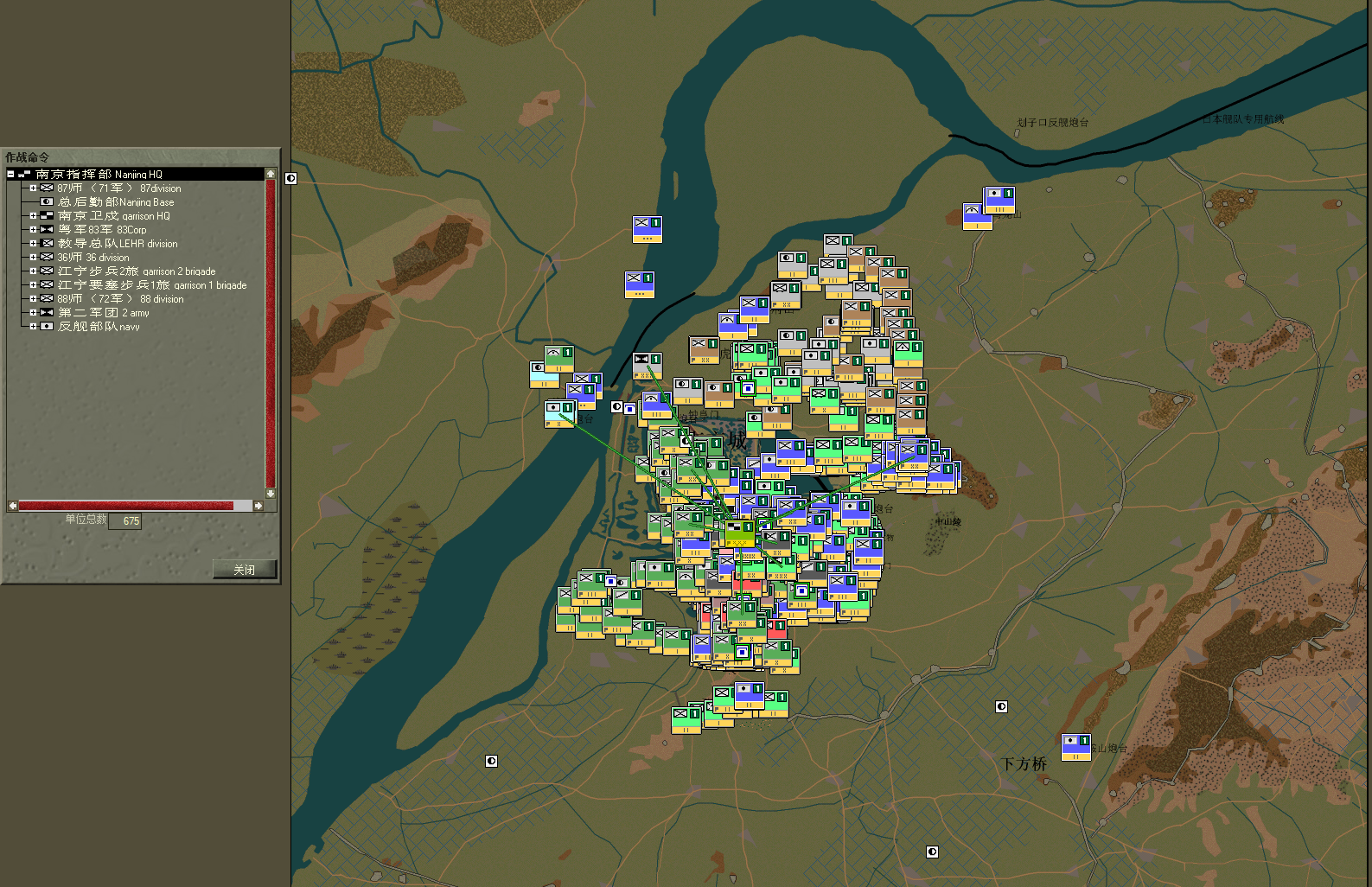Click the garrison HQ unit symbol
Image resolution: width=1372 pixels, height=887 pixels.
pyautogui.click(x=47, y=216)
